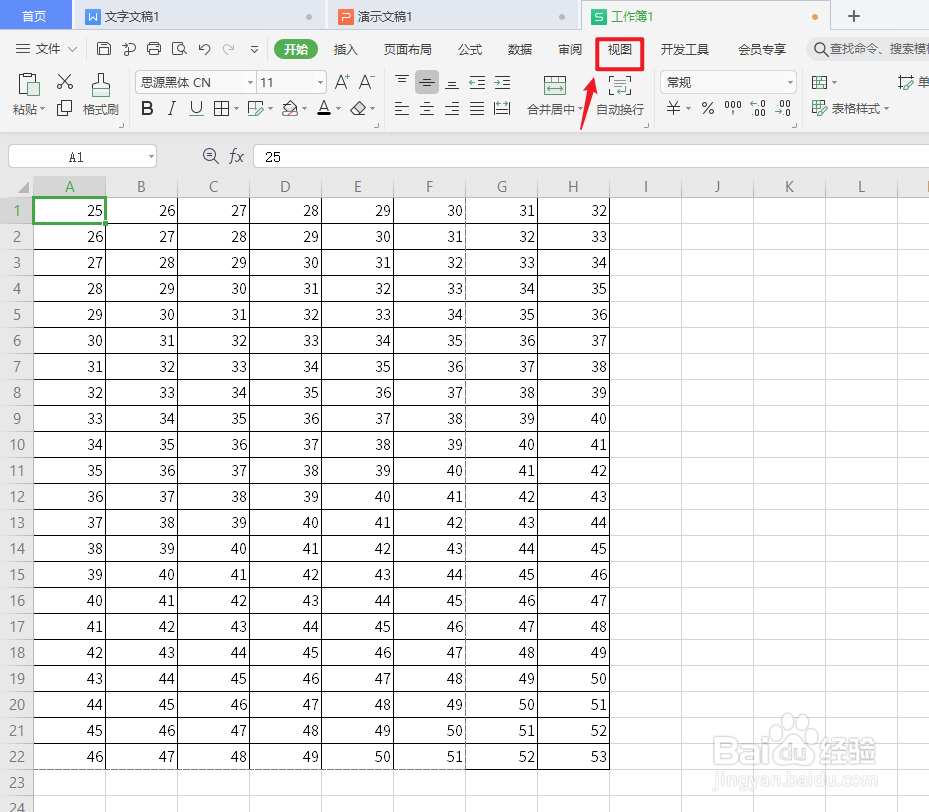Apply thousands separator format
Image resolution: width=929 pixels, height=812 pixels.
tap(733, 108)
